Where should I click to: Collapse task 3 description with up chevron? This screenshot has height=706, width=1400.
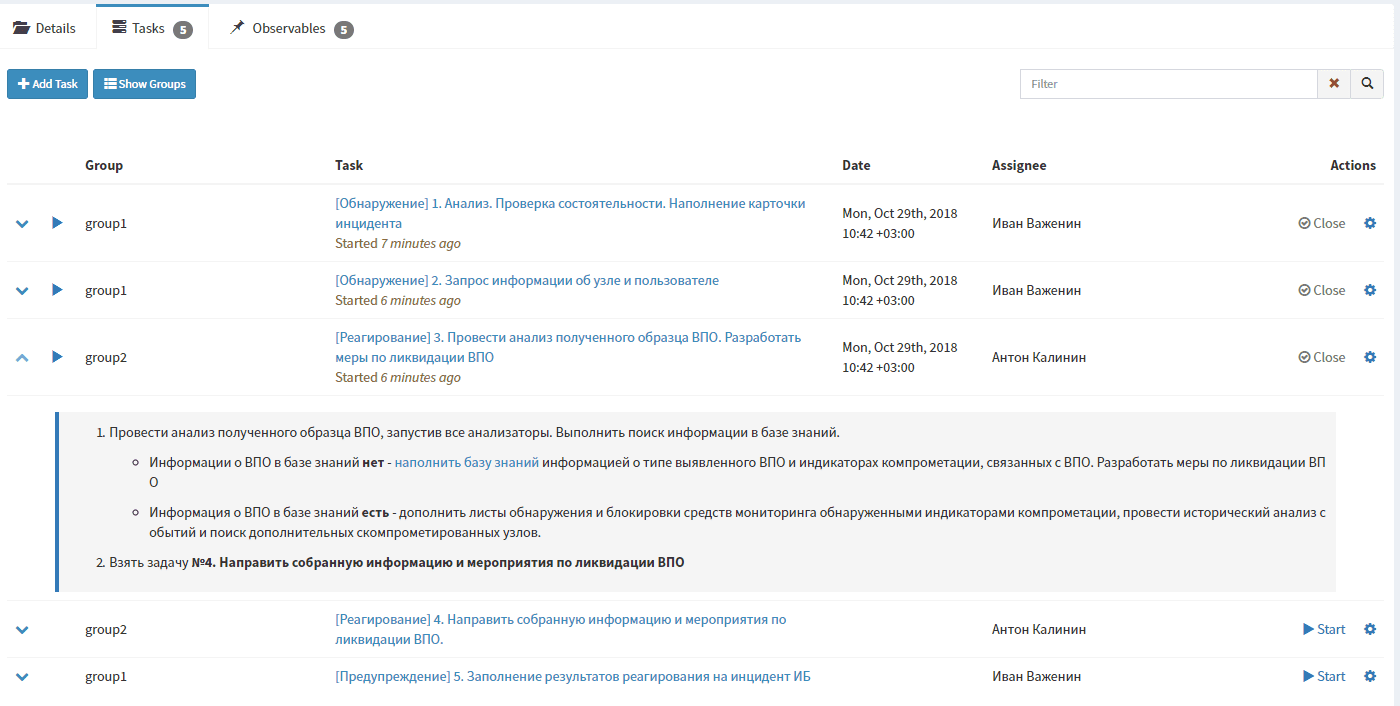23,357
